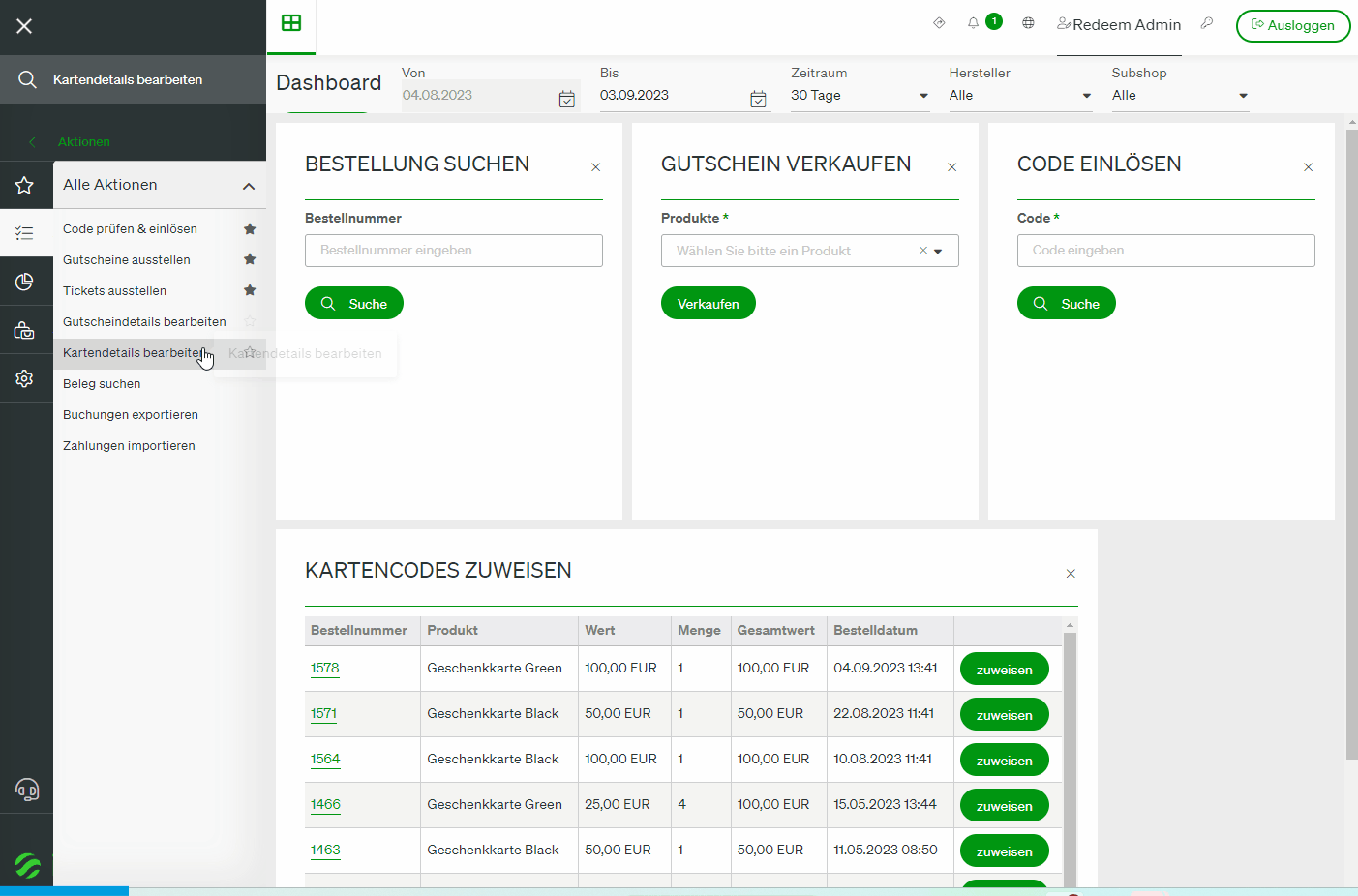Open Gutscheine ausstellen action
The image size is (1358, 896).
coord(127,259)
